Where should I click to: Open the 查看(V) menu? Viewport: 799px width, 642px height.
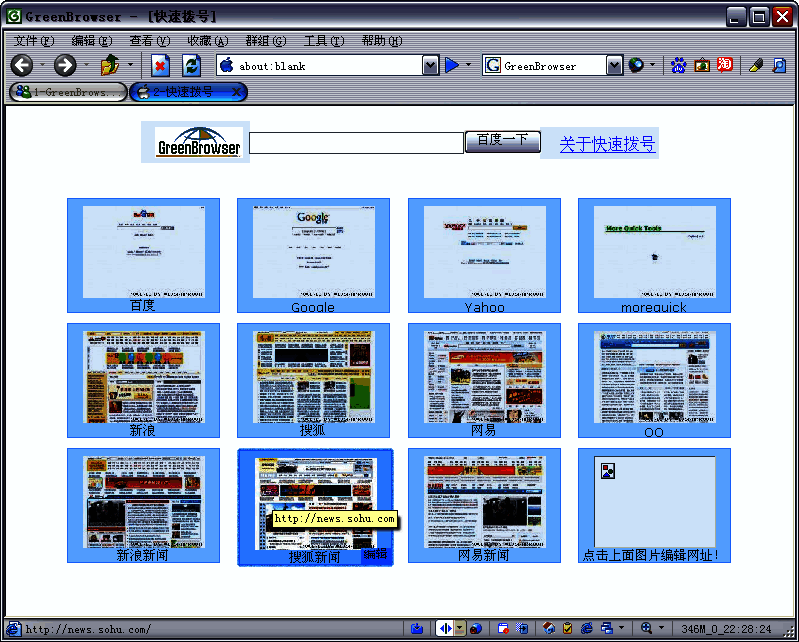(149, 41)
